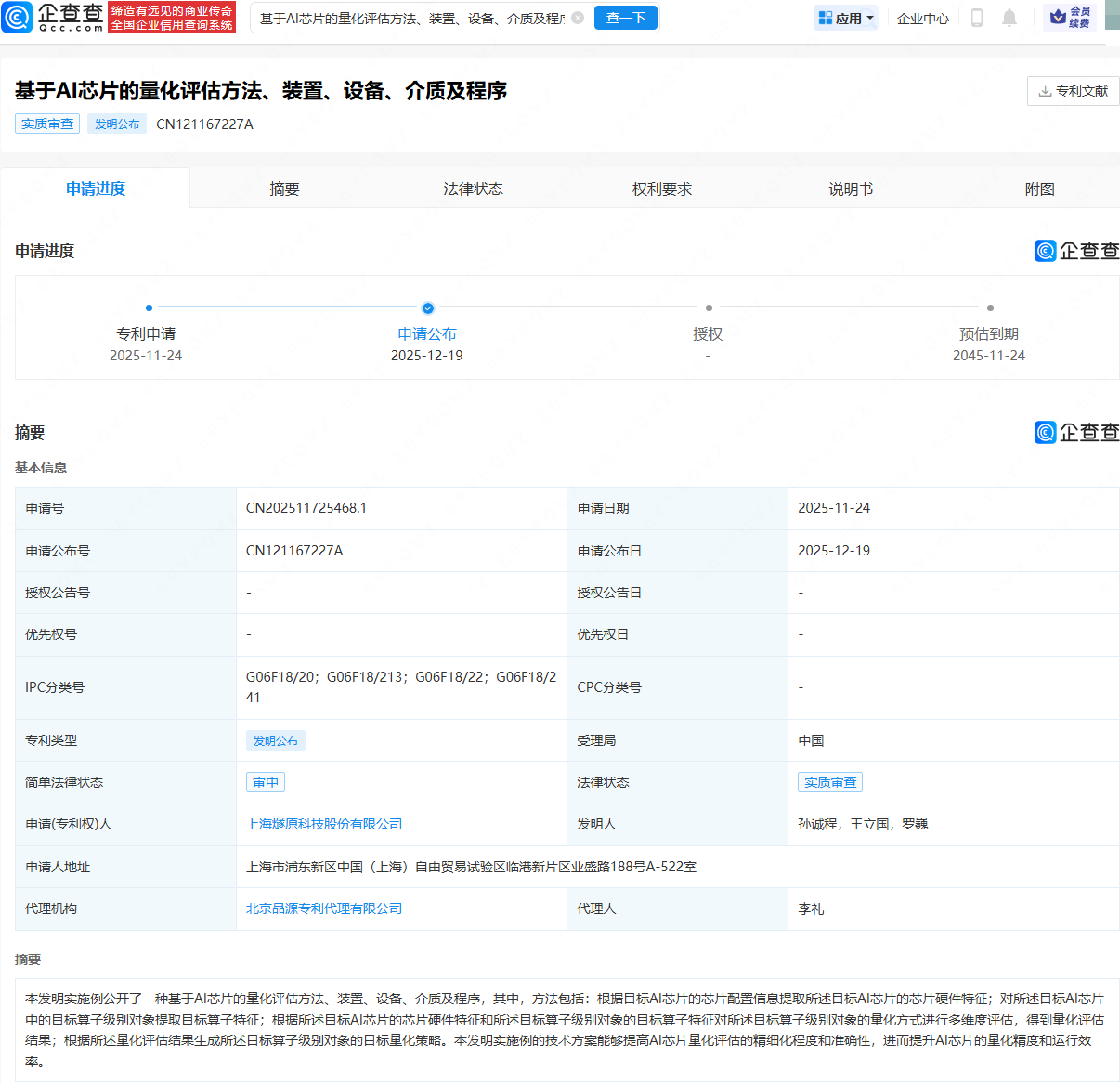Viewport: 1120px width, 1084px height.
Task: Download via the 专利文献 button
Action: point(1073,91)
